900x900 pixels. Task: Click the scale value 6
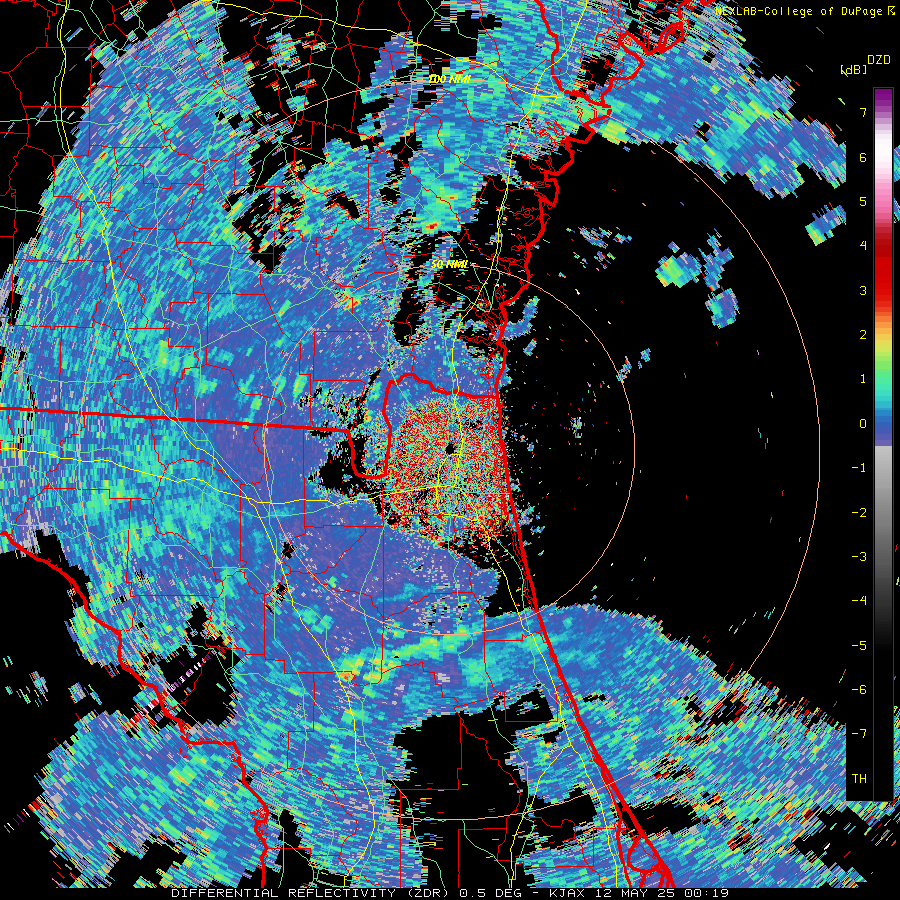point(863,157)
